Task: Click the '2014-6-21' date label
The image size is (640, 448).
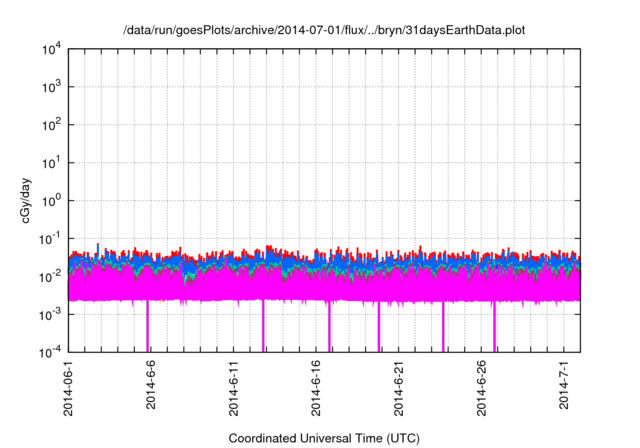Action: [399, 388]
